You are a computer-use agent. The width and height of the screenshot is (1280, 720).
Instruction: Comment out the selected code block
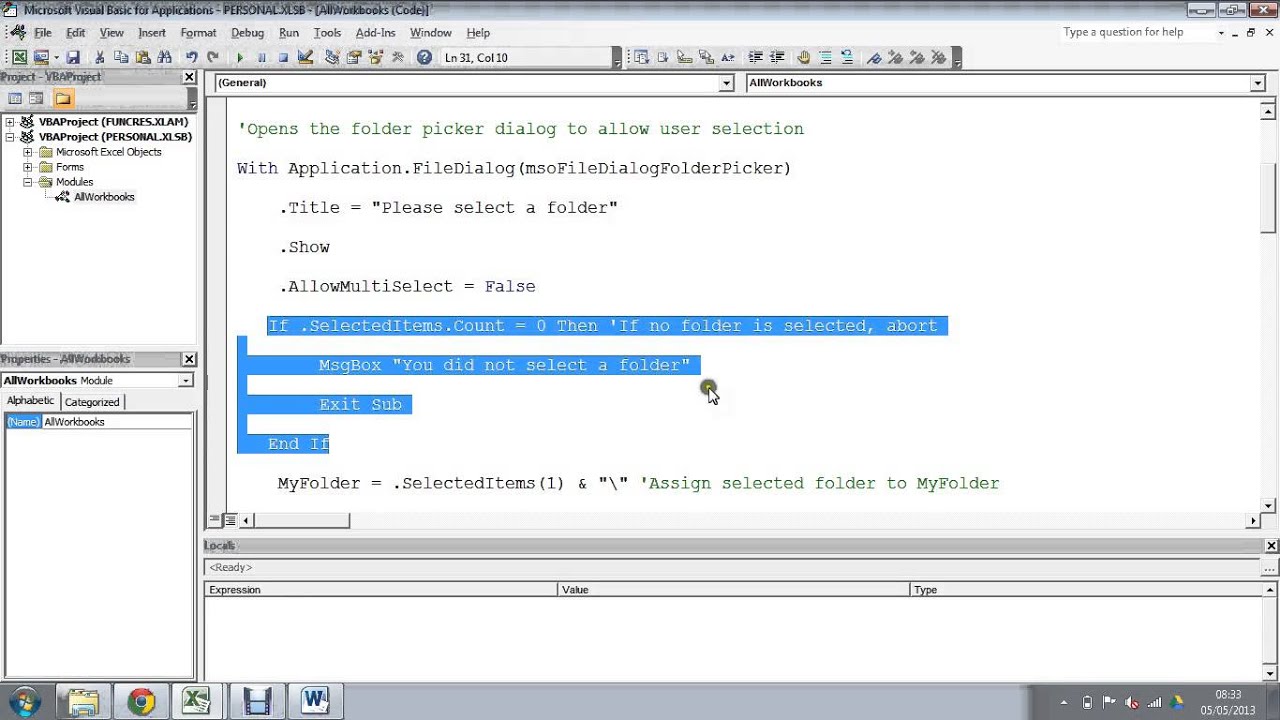tap(826, 57)
